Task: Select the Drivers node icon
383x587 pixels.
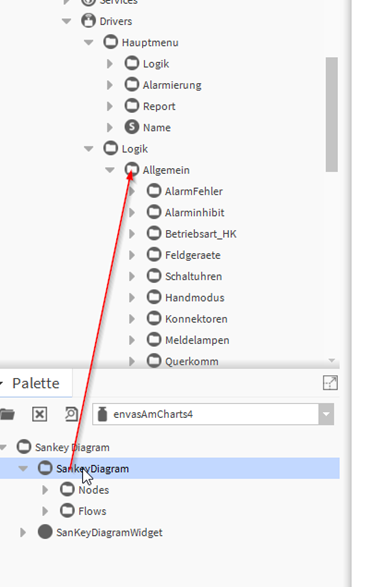Action: tap(88, 21)
